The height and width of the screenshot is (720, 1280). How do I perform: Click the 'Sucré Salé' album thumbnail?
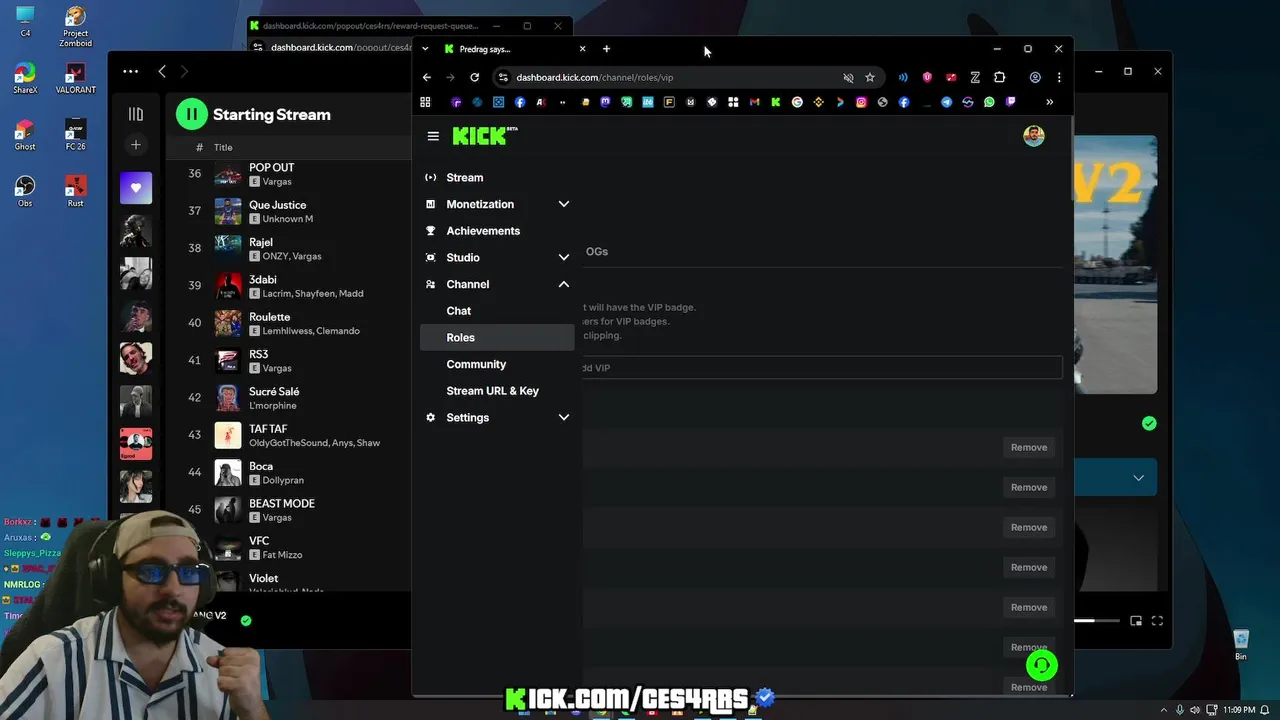228,398
